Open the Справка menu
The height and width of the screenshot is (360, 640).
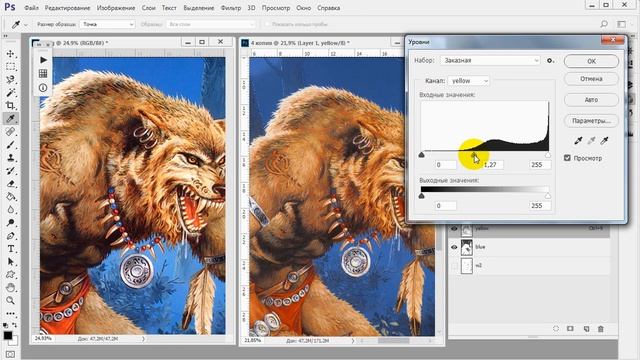[x=329, y=8]
